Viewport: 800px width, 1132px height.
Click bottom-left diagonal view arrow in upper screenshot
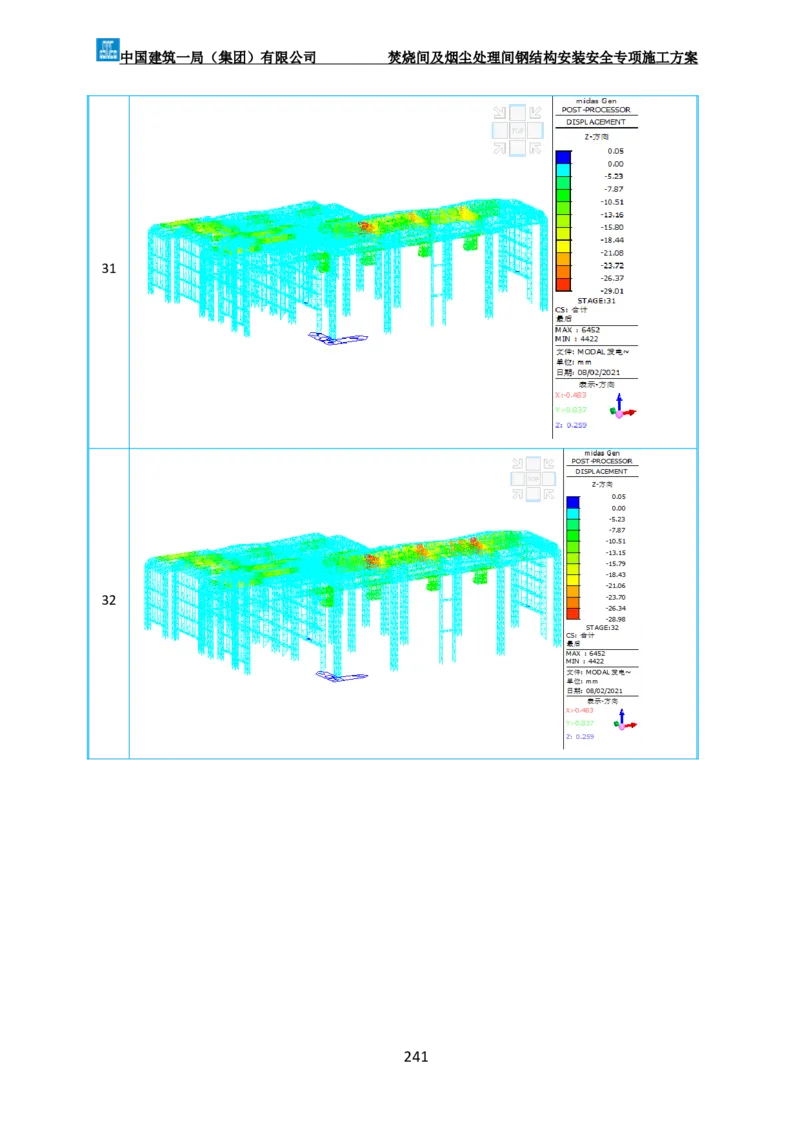pos(500,148)
